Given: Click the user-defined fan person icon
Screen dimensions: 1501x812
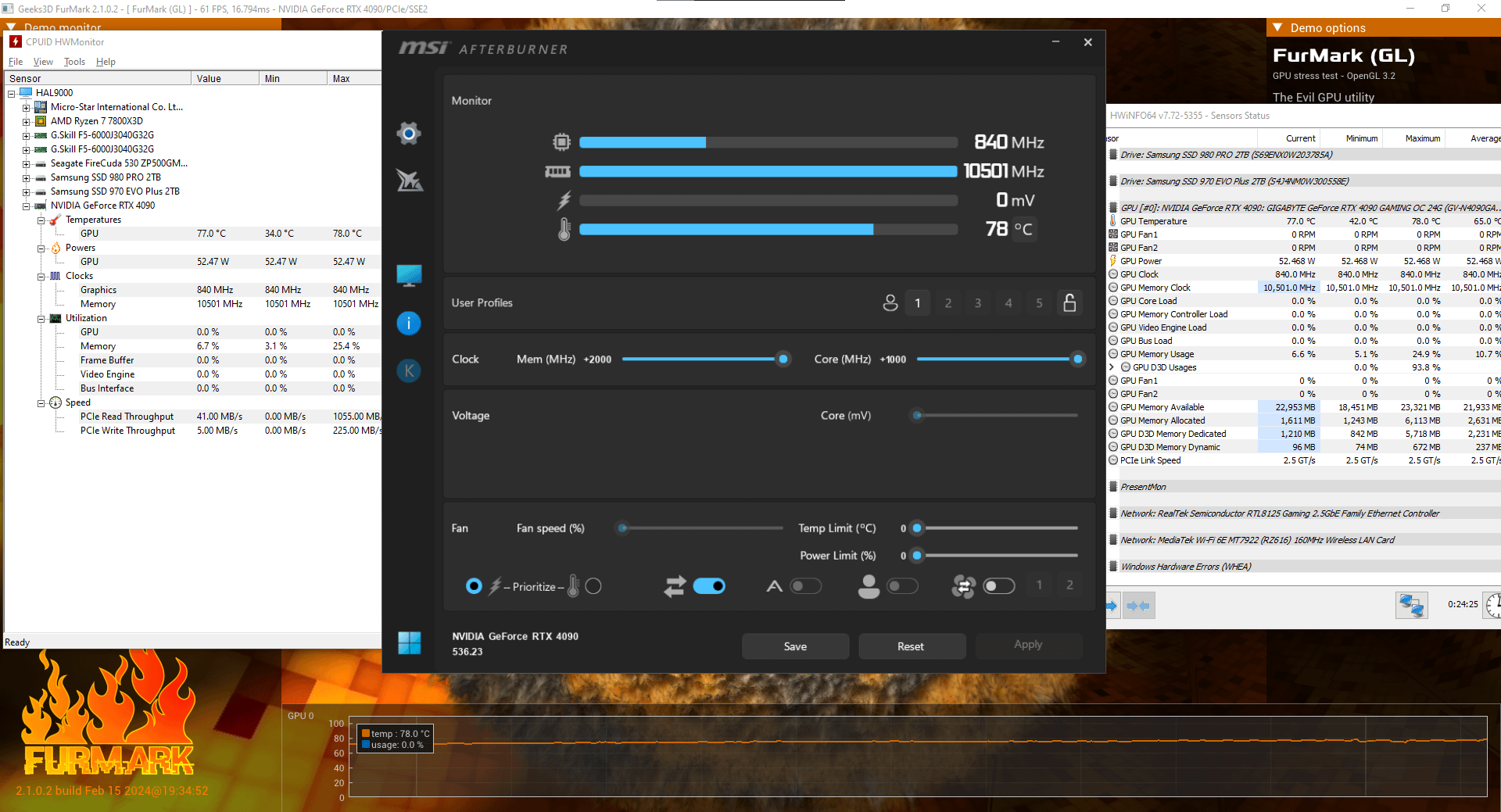Looking at the screenshot, I should coord(869,586).
